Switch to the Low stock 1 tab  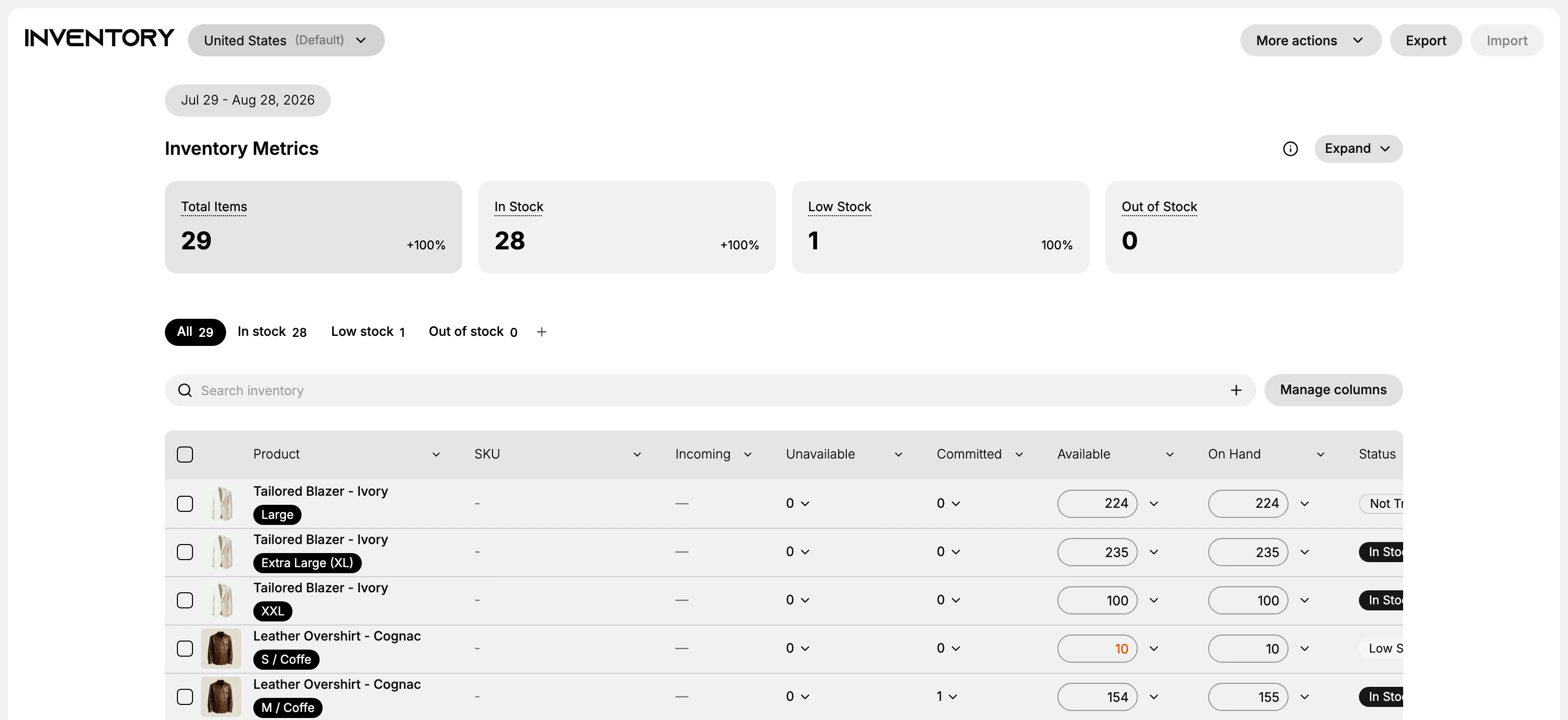click(x=368, y=332)
